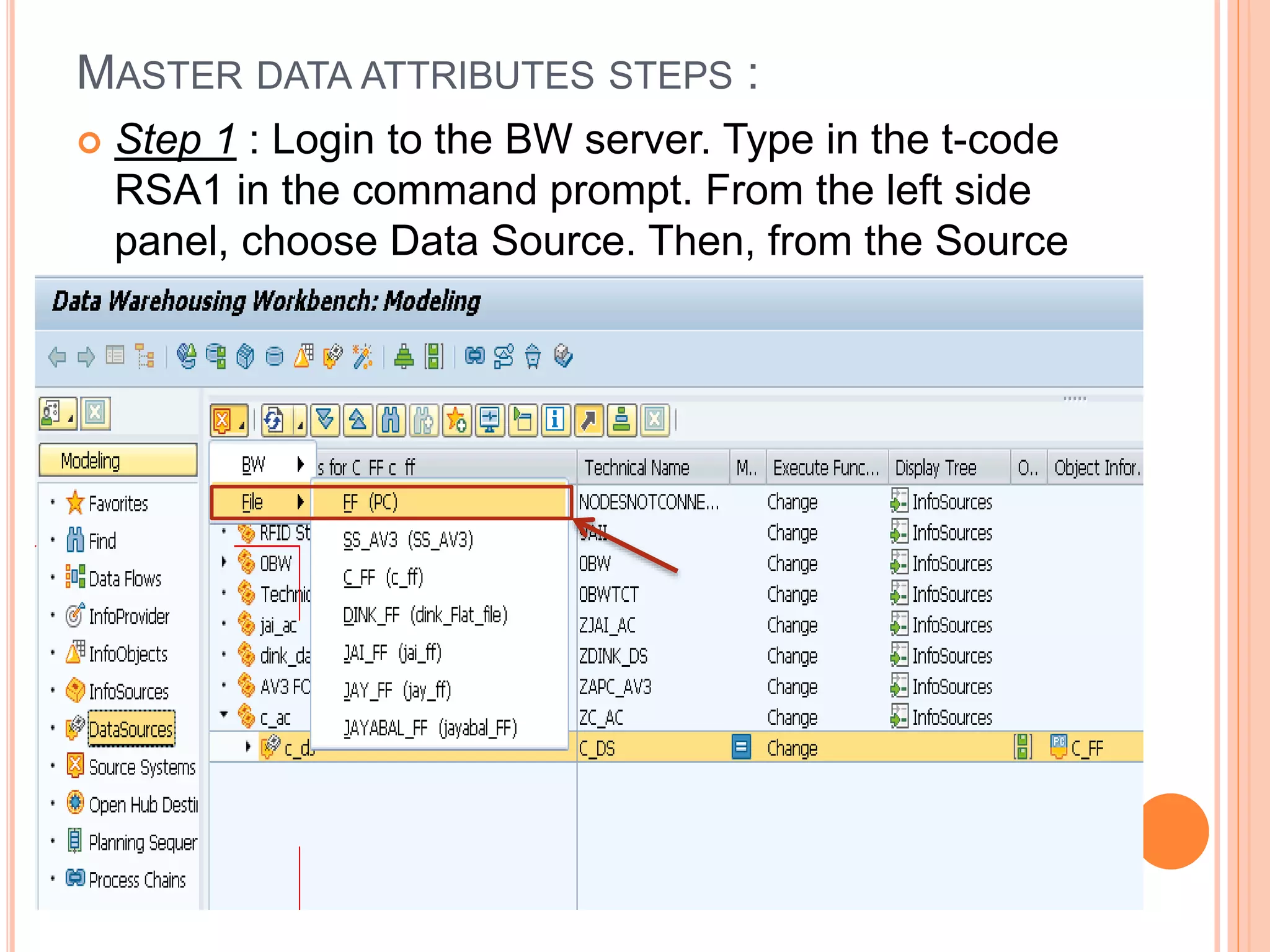Open InfoProvider in the Modeling panel
The height and width of the screenshot is (952, 1270).
129,617
